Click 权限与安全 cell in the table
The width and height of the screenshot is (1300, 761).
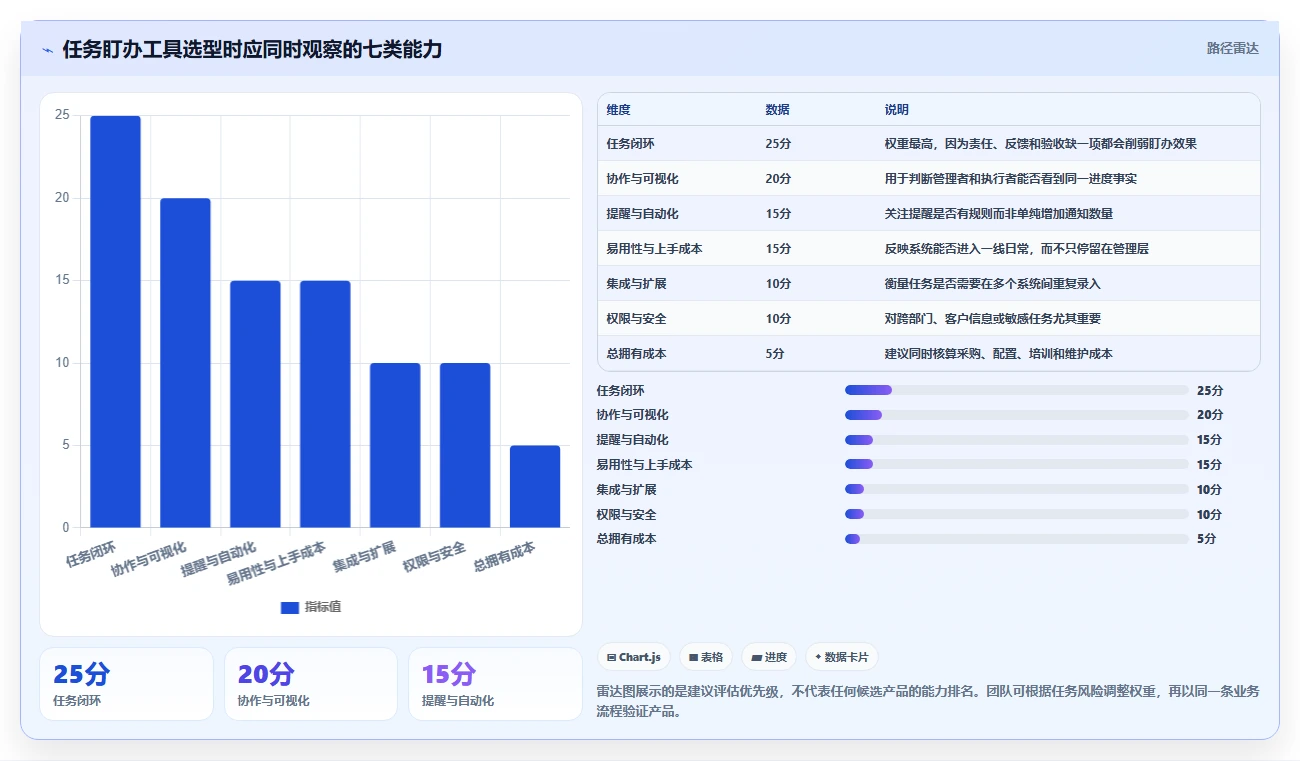click(636, 319)
